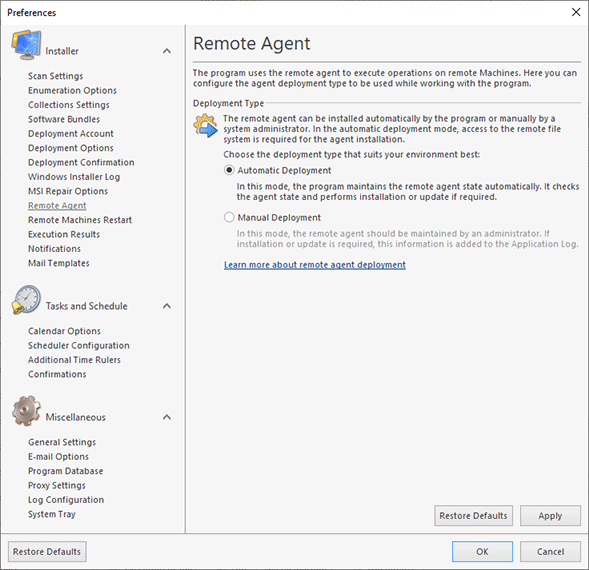Image resolution: width=589 pixels, height=570 pixels.
Task: Click the Installer monitor icon
Action: point(26,45)
